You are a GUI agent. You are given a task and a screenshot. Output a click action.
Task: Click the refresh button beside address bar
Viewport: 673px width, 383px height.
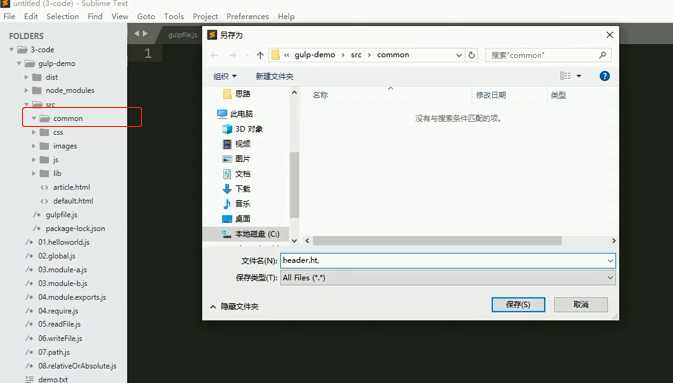point(472,55)
